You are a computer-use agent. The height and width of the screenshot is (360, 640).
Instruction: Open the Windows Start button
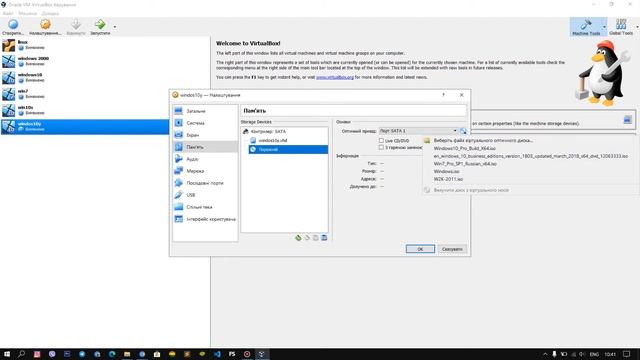point(7,354)
